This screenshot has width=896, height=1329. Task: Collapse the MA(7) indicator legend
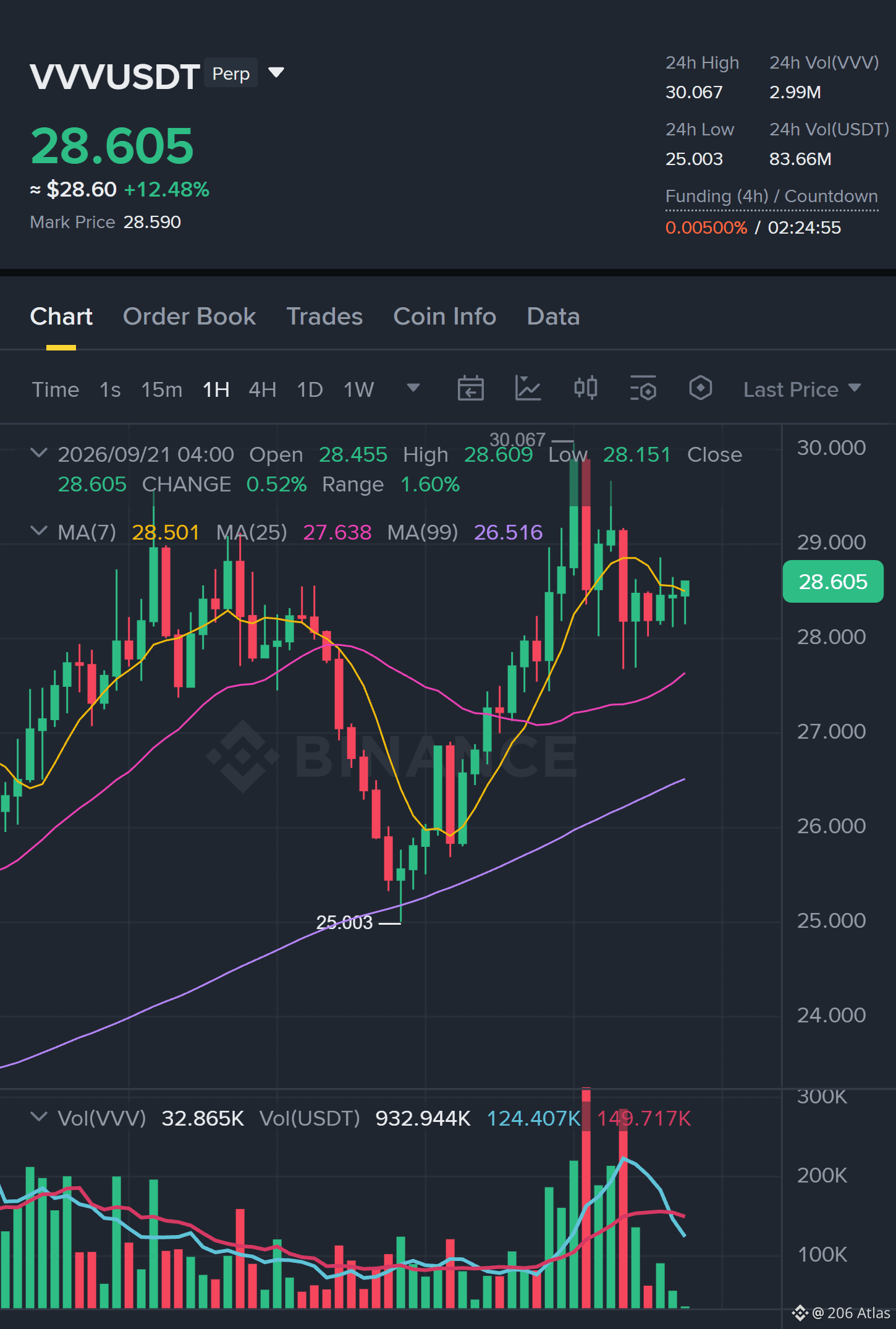pyautogui.click(x=39, y=531)
